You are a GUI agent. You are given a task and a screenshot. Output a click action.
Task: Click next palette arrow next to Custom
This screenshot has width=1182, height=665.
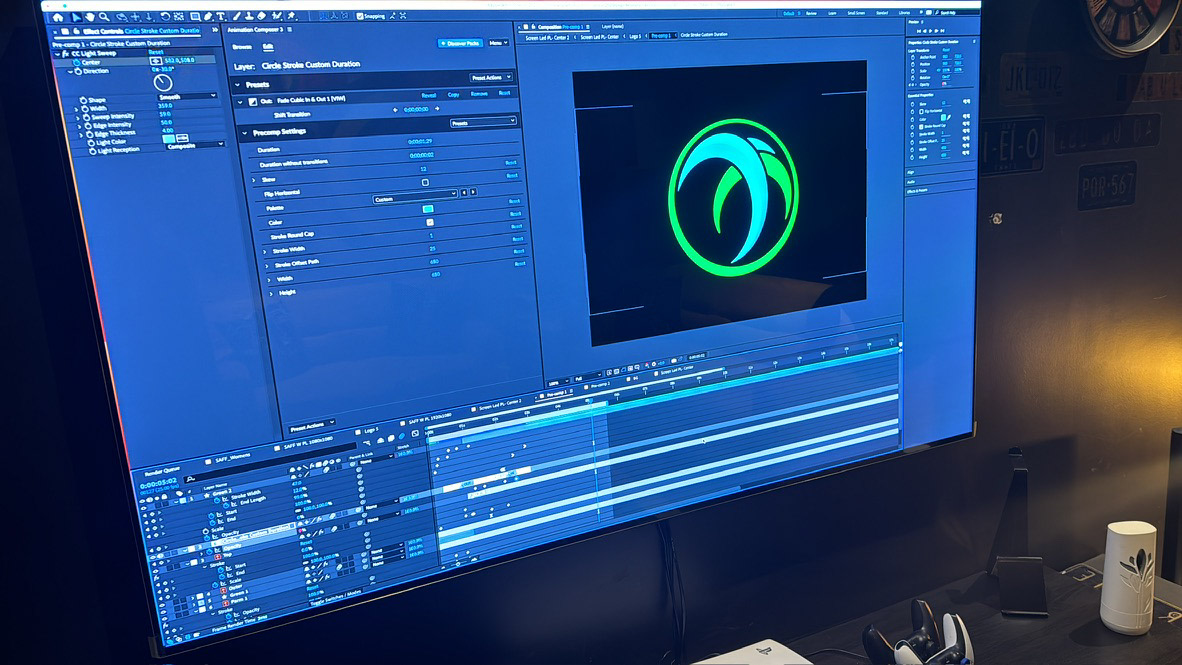473,192
